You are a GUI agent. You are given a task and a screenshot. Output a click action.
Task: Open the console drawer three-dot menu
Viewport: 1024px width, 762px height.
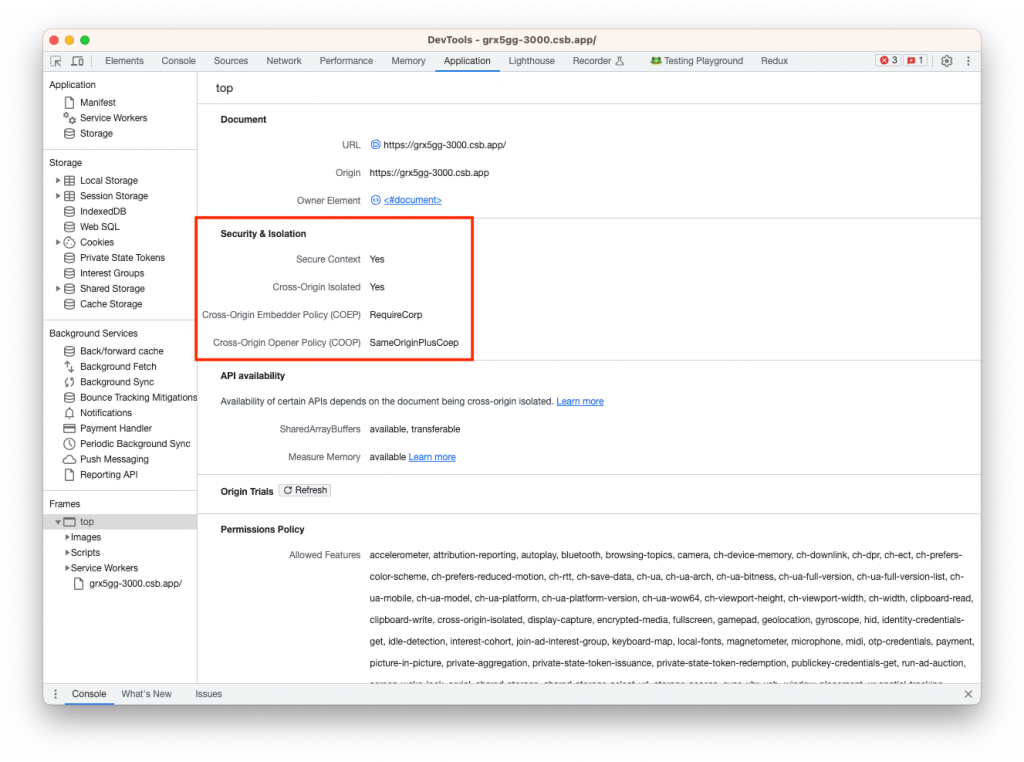[56, 694]
